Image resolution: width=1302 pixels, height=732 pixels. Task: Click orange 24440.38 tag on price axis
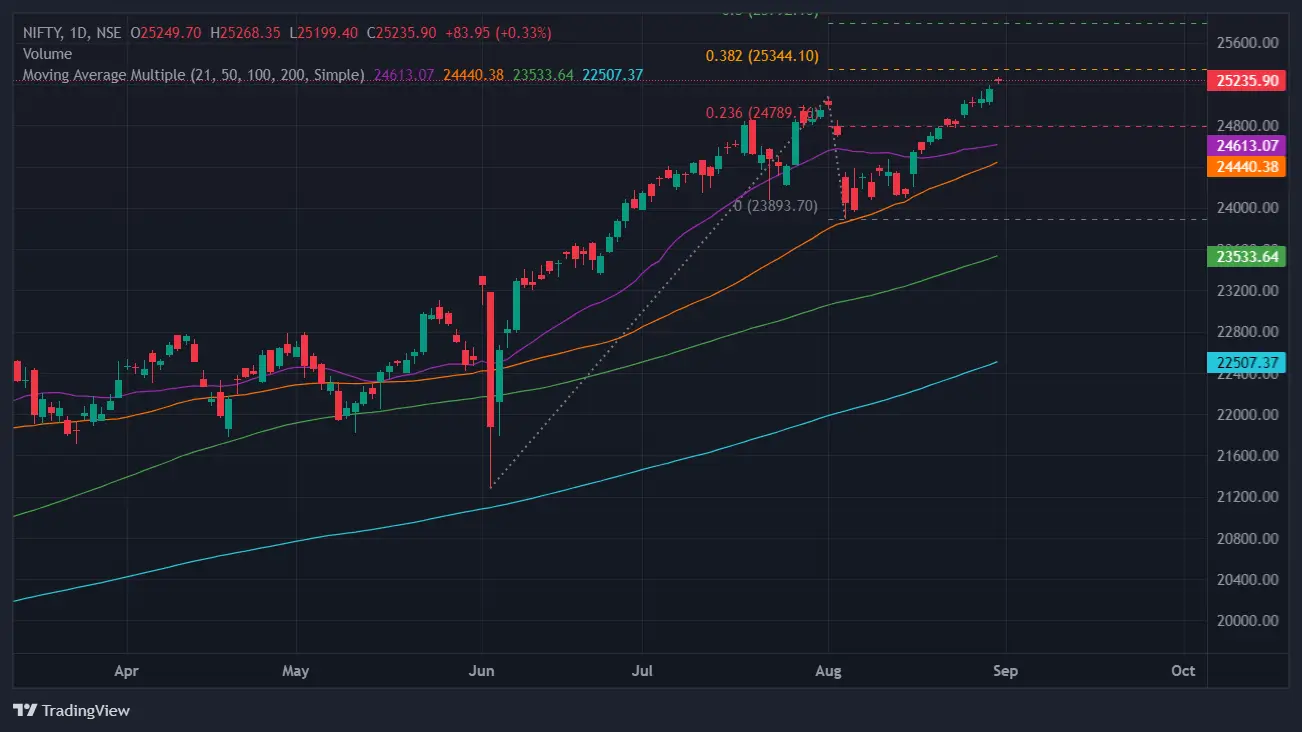1247,167
